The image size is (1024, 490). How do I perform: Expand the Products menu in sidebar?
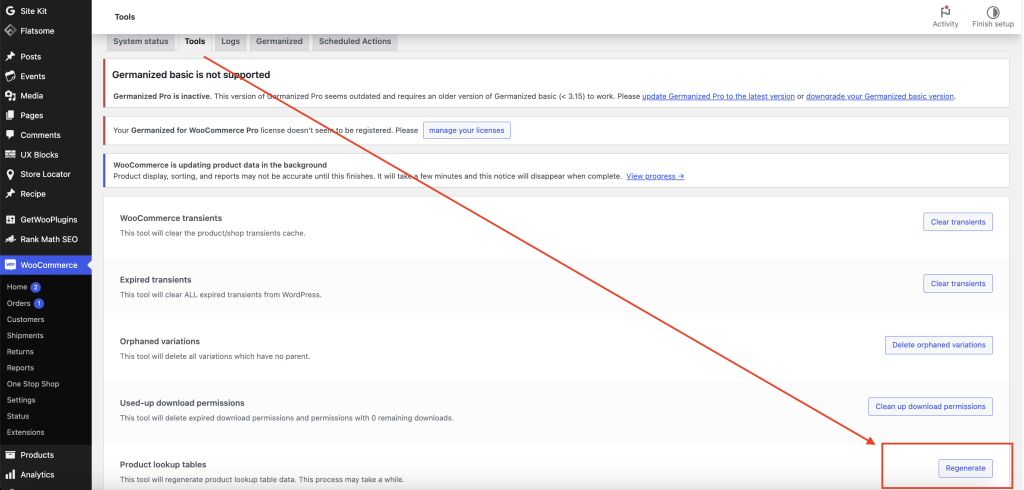click(x=37, y=455)
